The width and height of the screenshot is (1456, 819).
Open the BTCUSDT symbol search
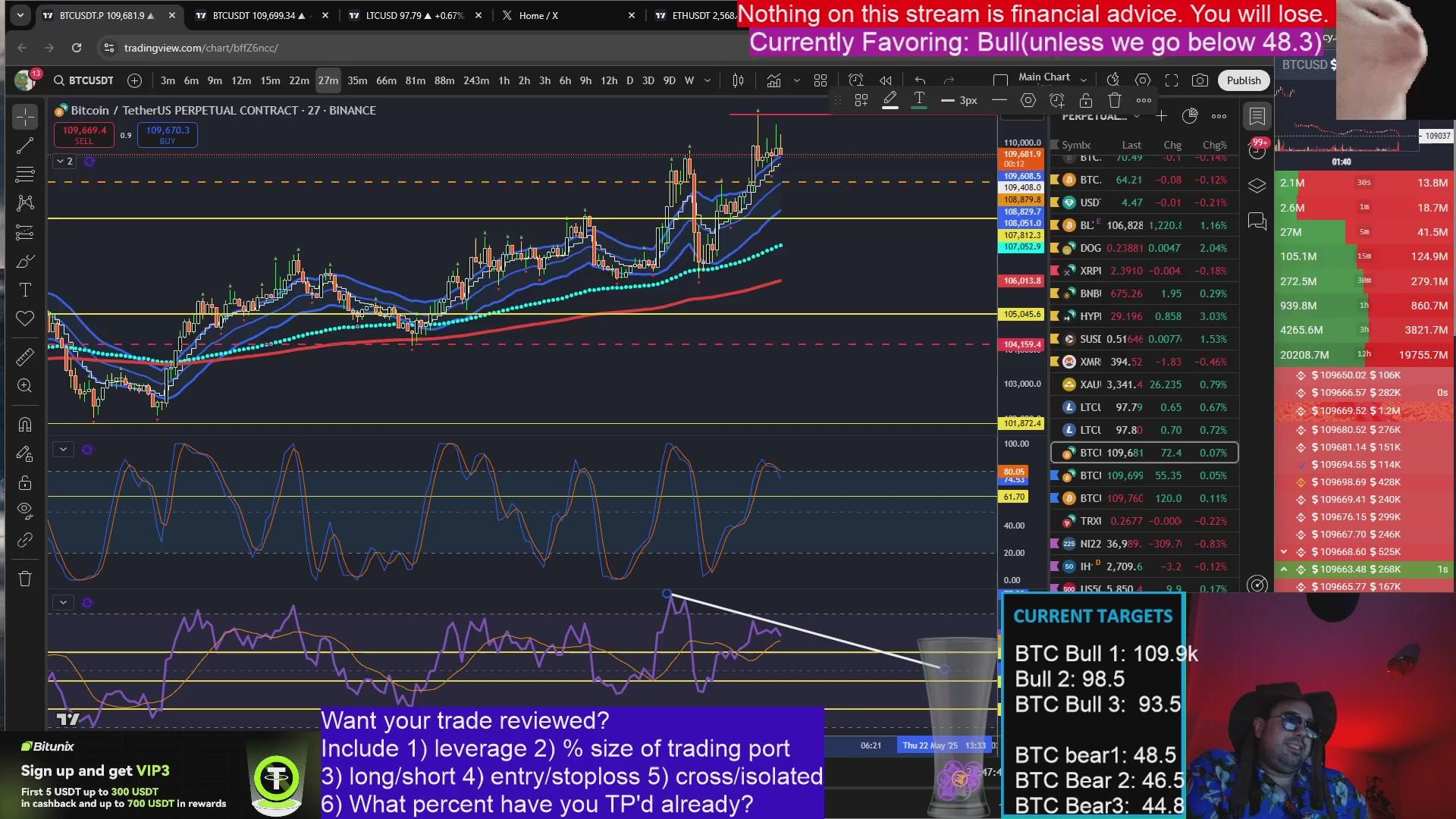click(83, 80)
